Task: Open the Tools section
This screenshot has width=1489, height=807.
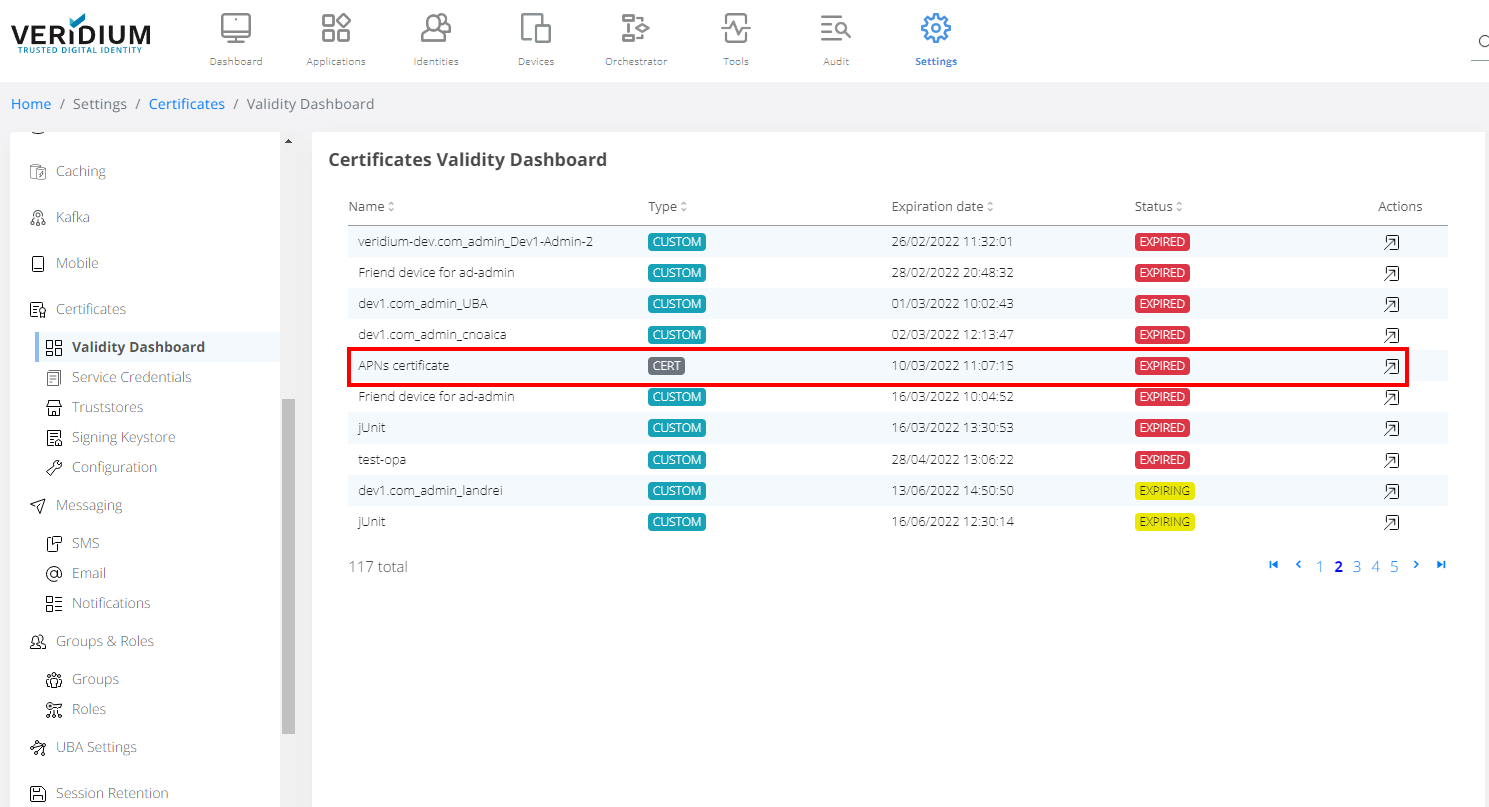Action: point(735,38)
